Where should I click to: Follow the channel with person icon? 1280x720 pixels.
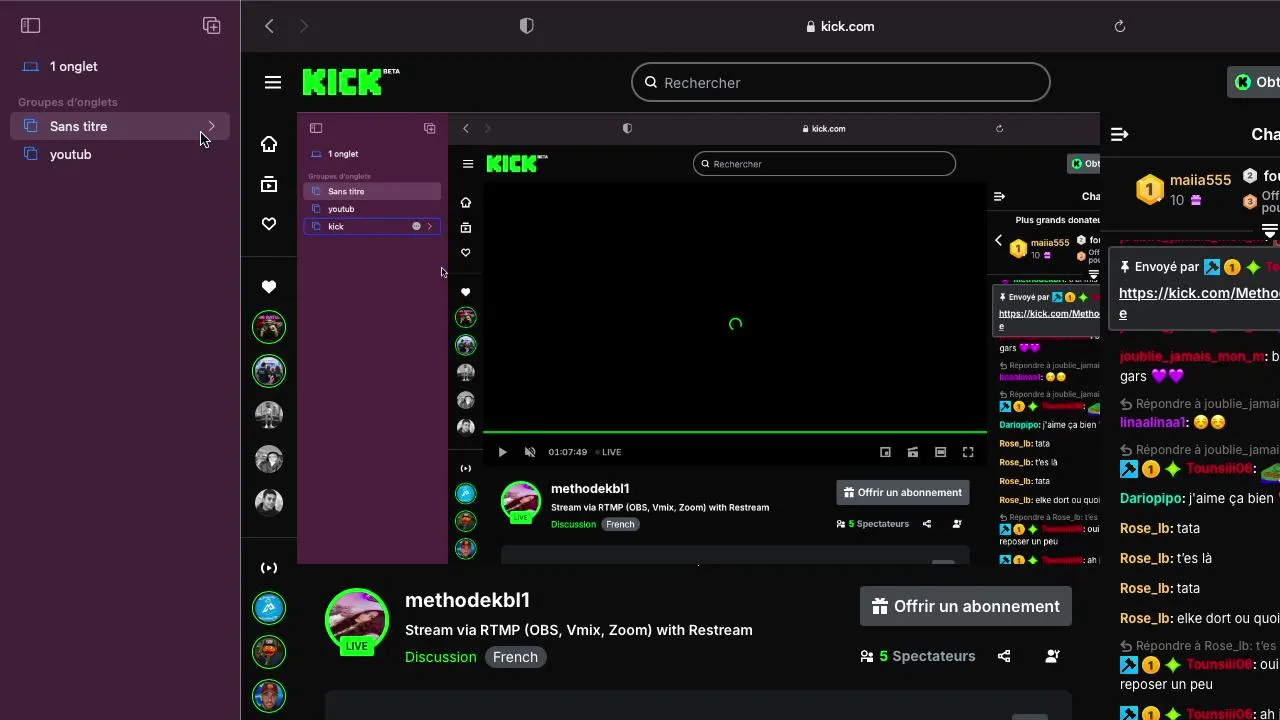[x=1052, y=656]
